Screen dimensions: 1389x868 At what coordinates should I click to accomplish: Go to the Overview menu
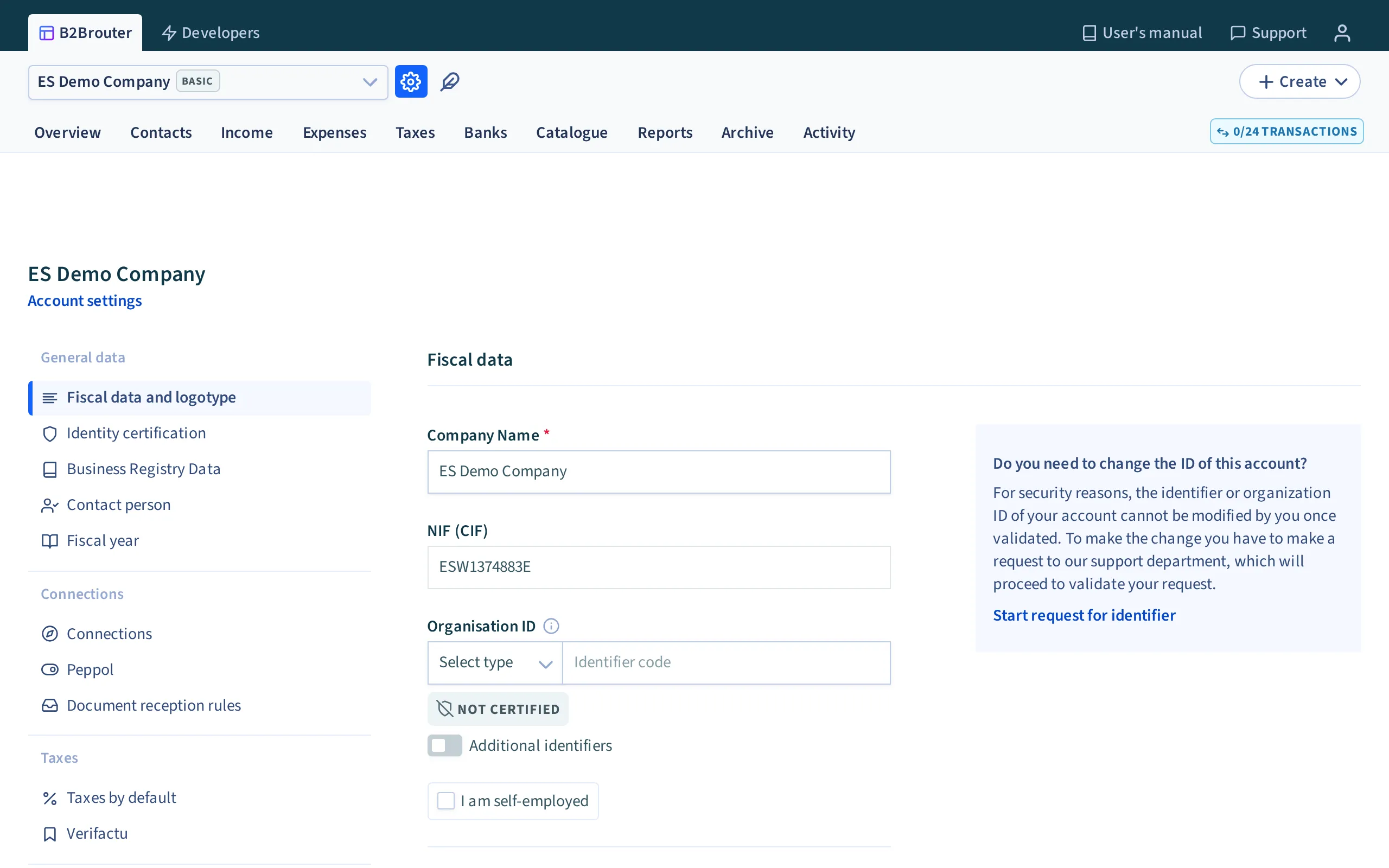pos(67,132)
